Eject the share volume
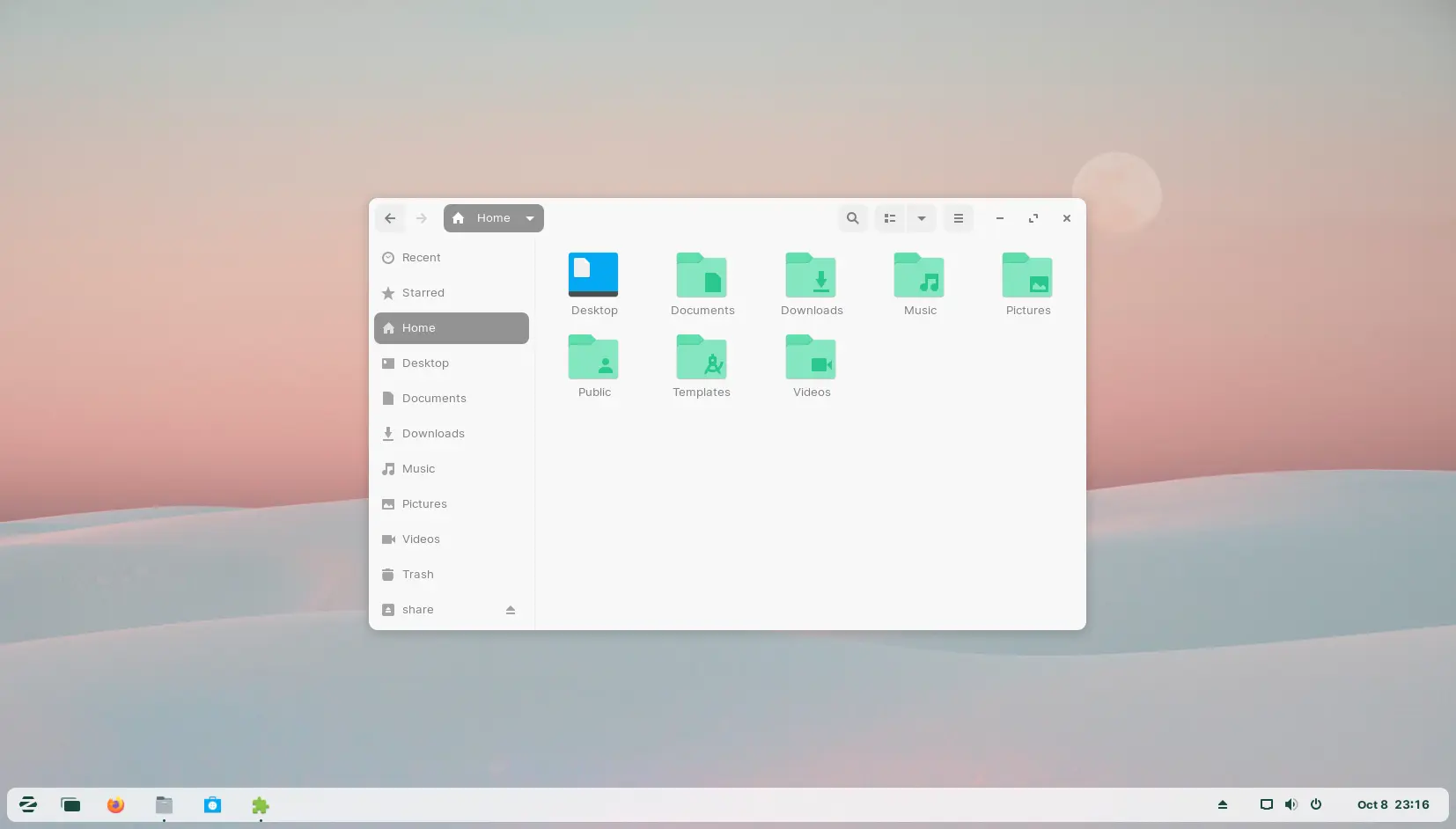The width and height of the screenshot is (1456, 829). (511, 610)
